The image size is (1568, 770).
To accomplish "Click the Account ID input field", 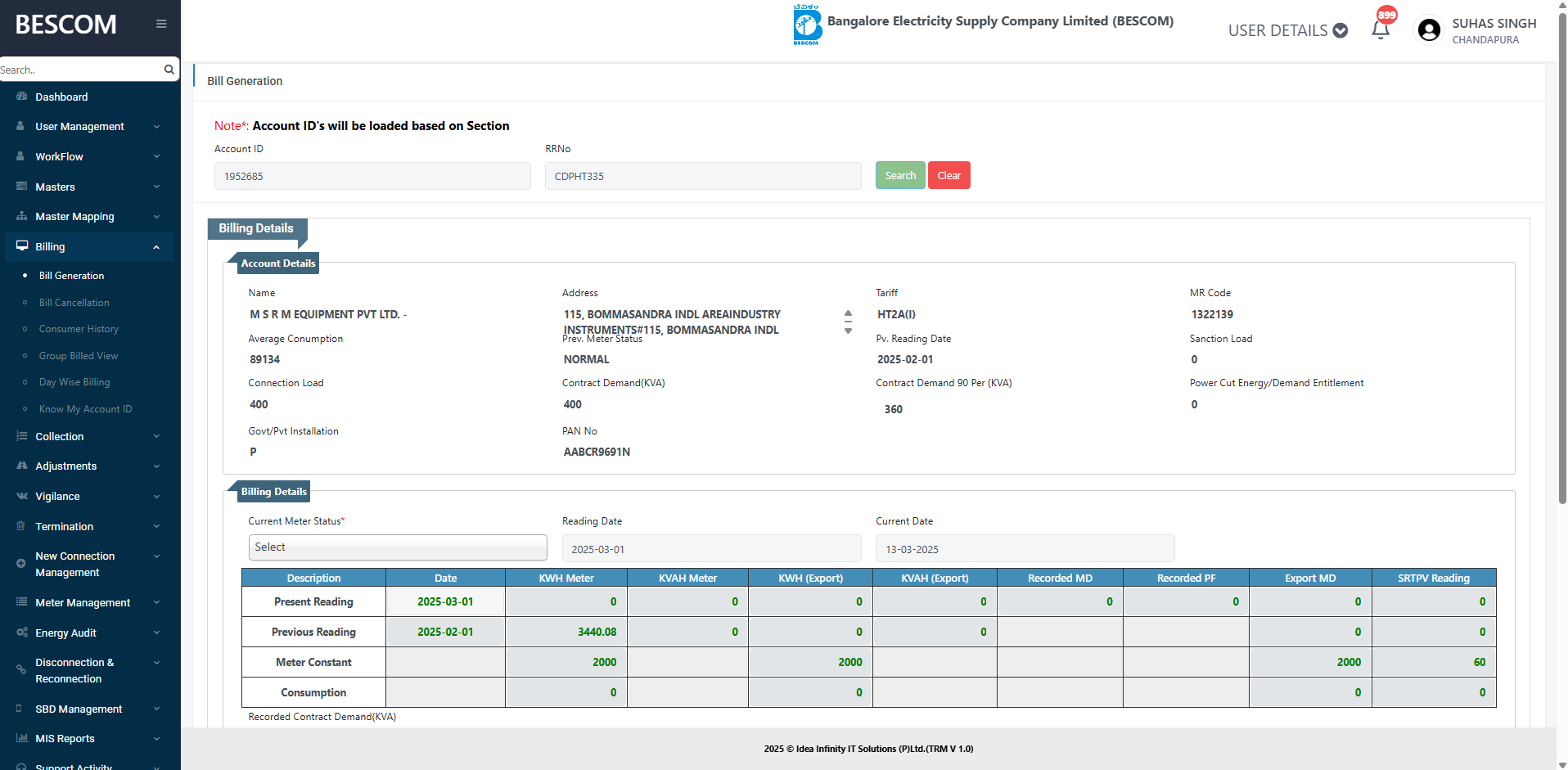I will [372, 176].
